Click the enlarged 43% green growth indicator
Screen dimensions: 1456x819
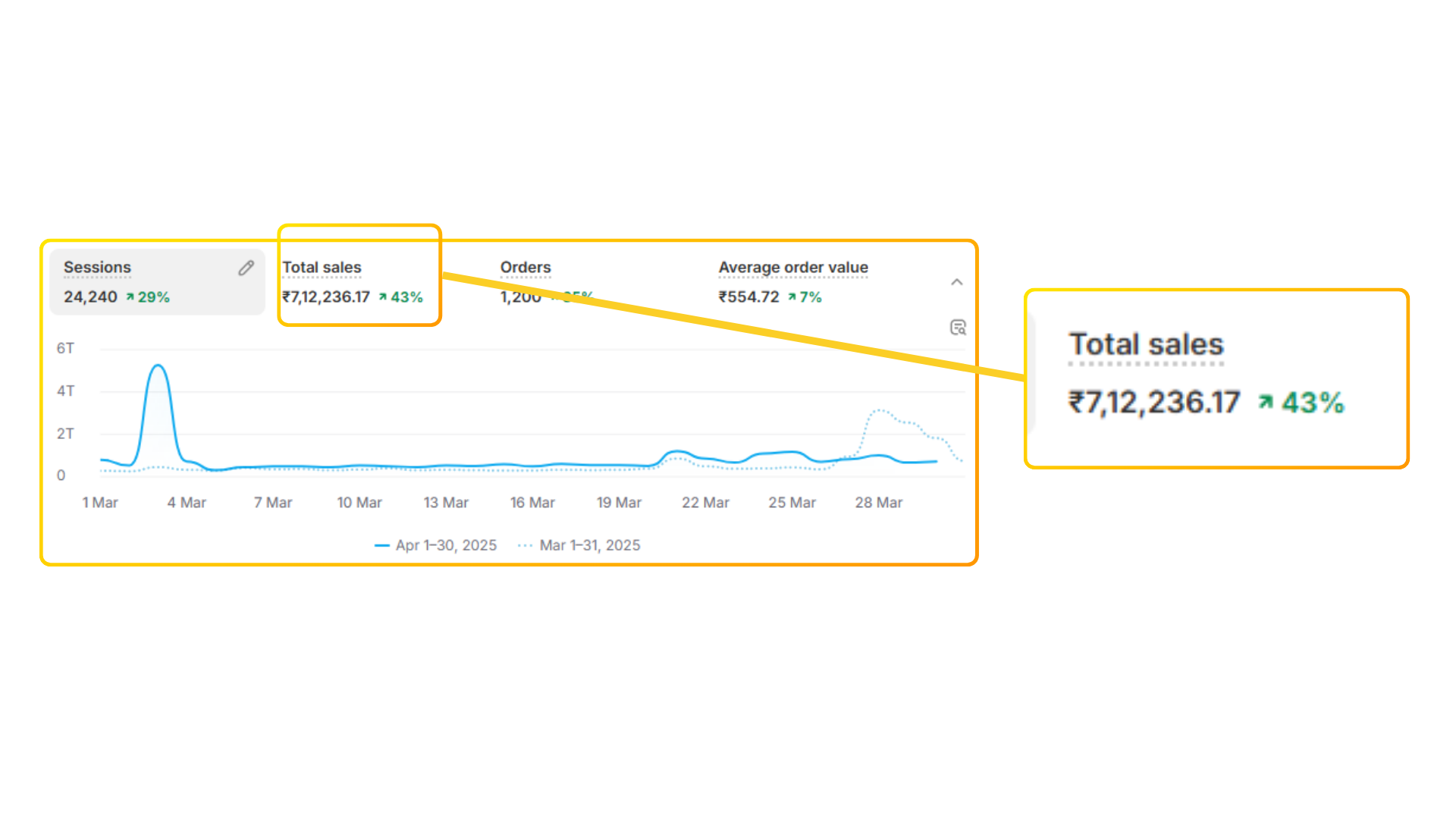point(1301,403)
